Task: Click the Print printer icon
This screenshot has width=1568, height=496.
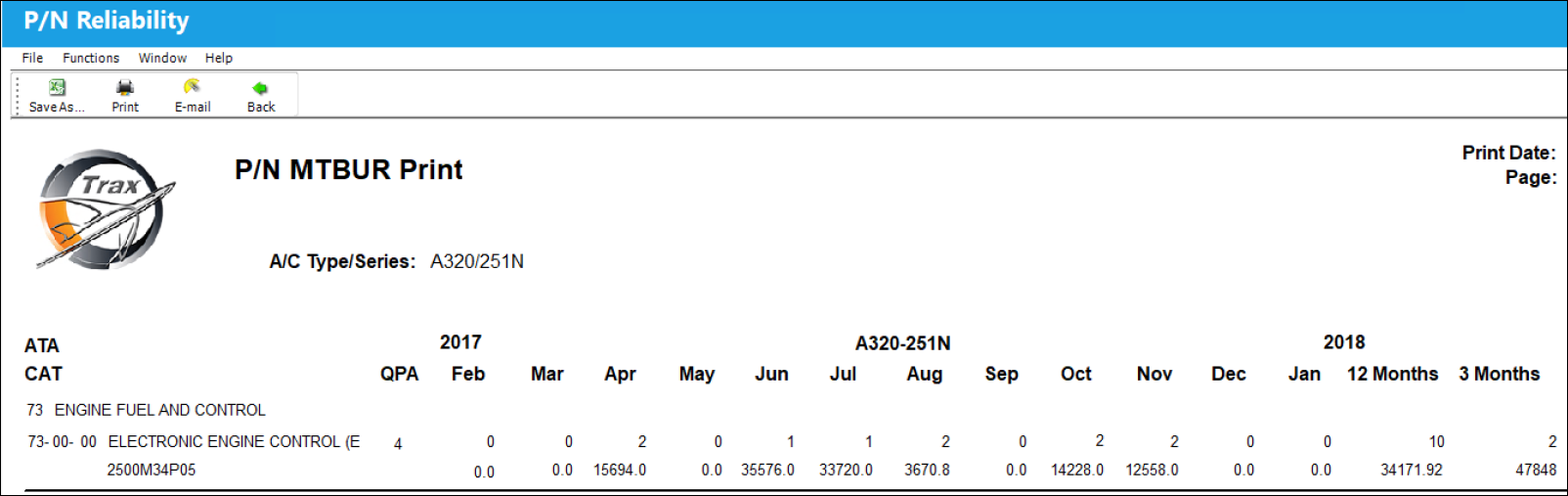Action: [125, 87]
